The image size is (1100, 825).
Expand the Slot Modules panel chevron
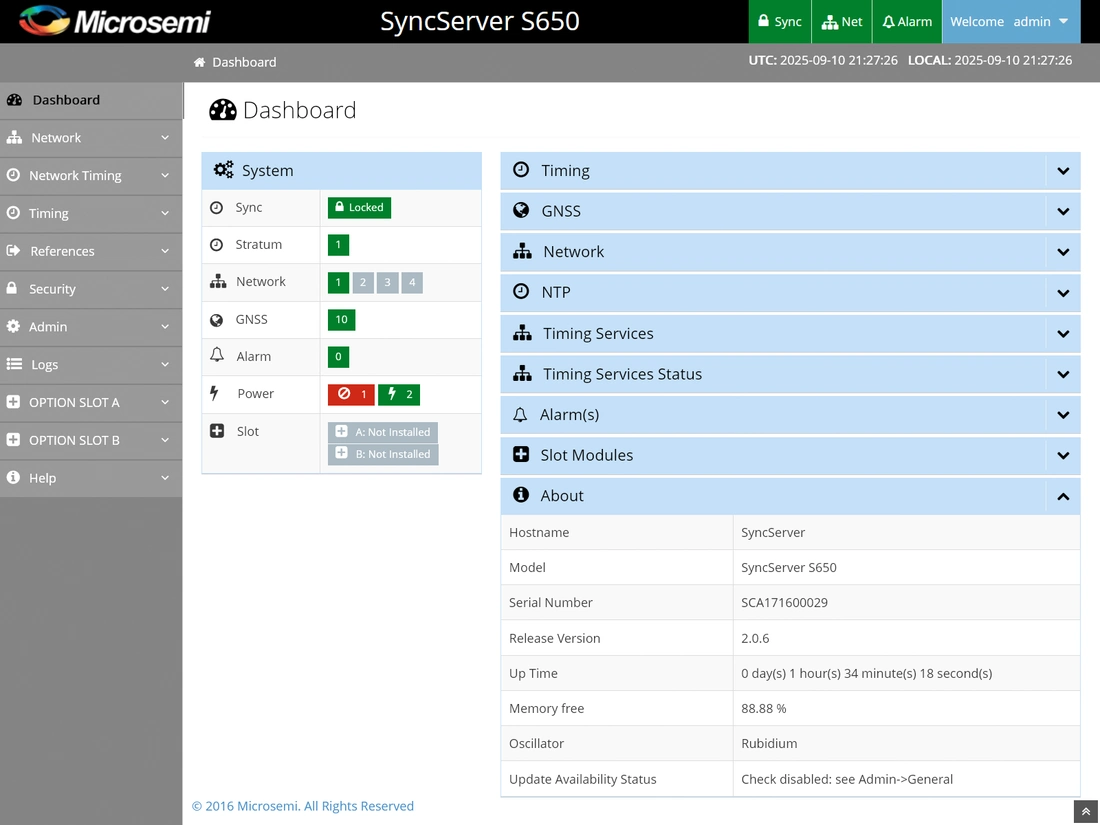click(x=1063, y=455)
